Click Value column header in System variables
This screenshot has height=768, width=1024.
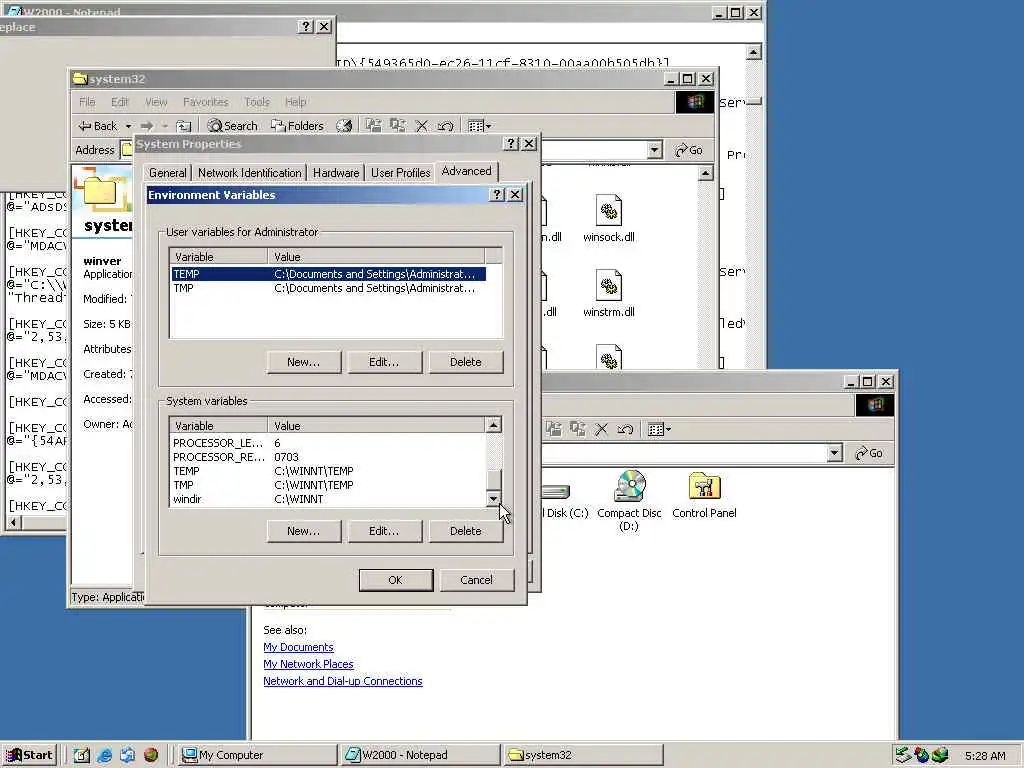point(377,426)
